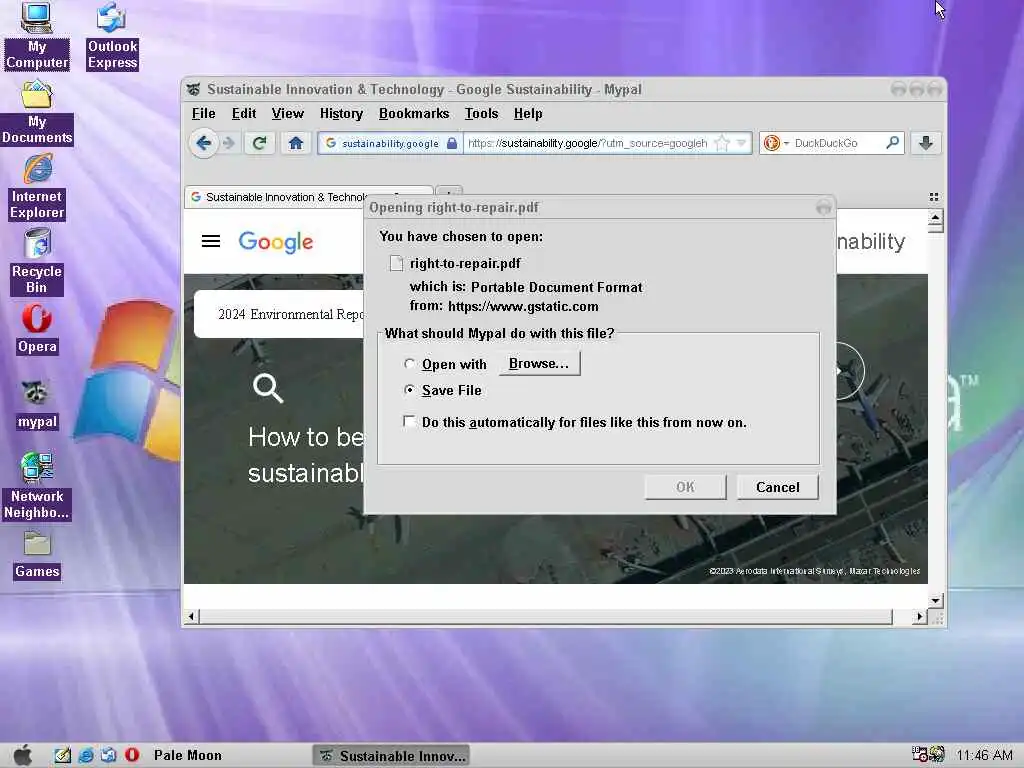This screenshot has width=1024, height=768.
Task: Check Do this automatically for files checkbox
Action: [409, 422]
